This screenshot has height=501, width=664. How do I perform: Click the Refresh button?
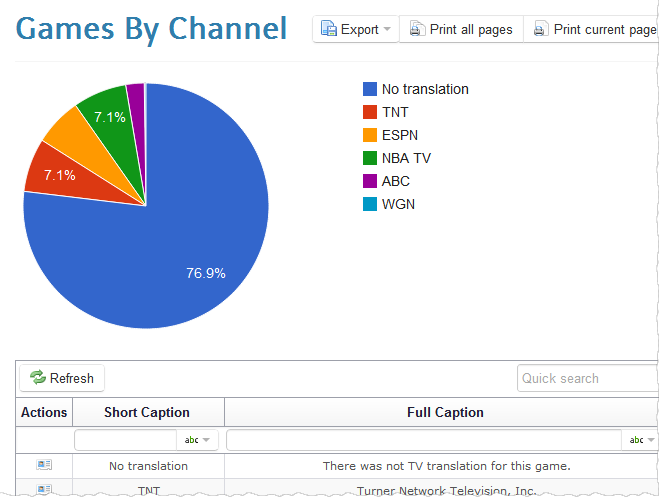[x=62, y=378]
